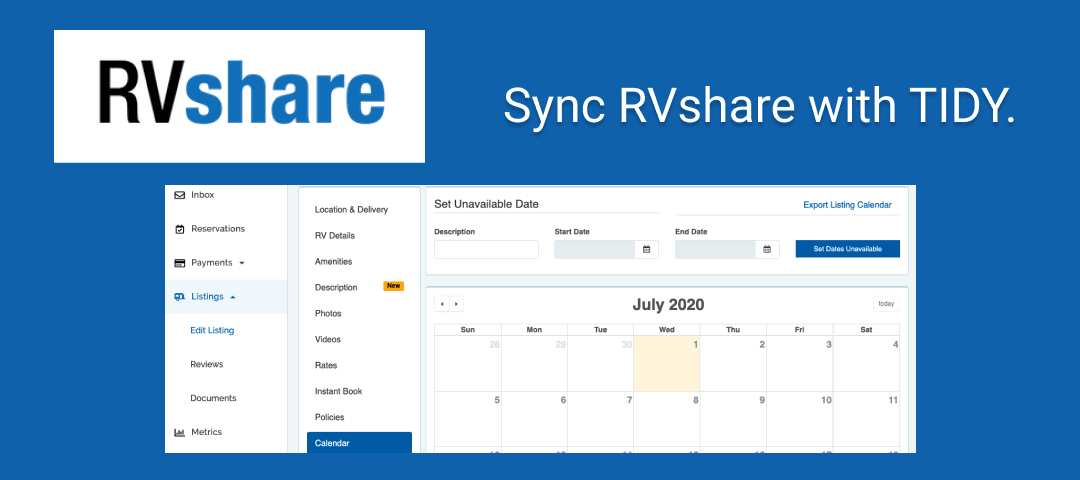Click the Set Unavailable Date heading
The height and width of the screenshot is (480, 1080).
point(486,205)
